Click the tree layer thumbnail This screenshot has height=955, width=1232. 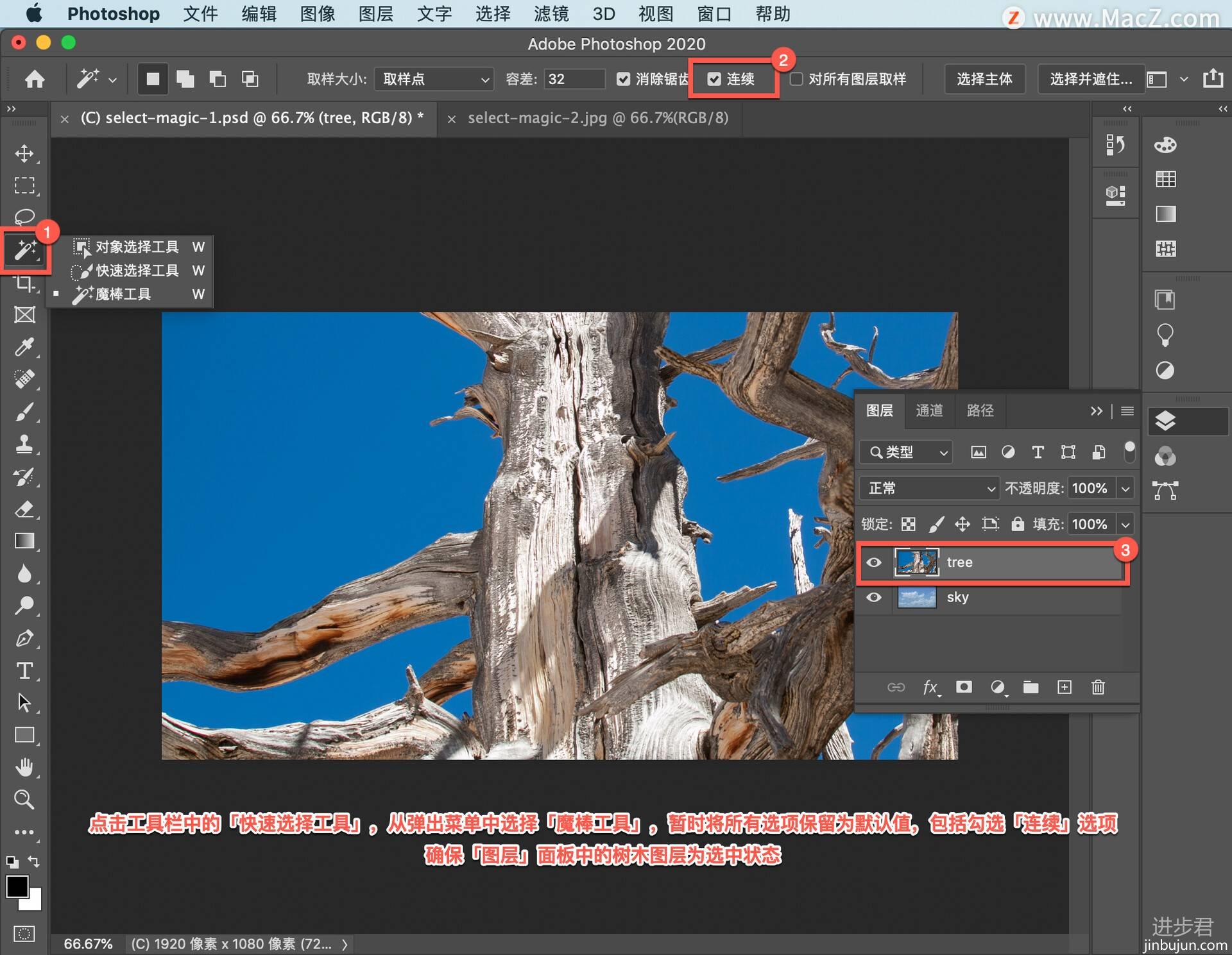click(x=916, y=562)
